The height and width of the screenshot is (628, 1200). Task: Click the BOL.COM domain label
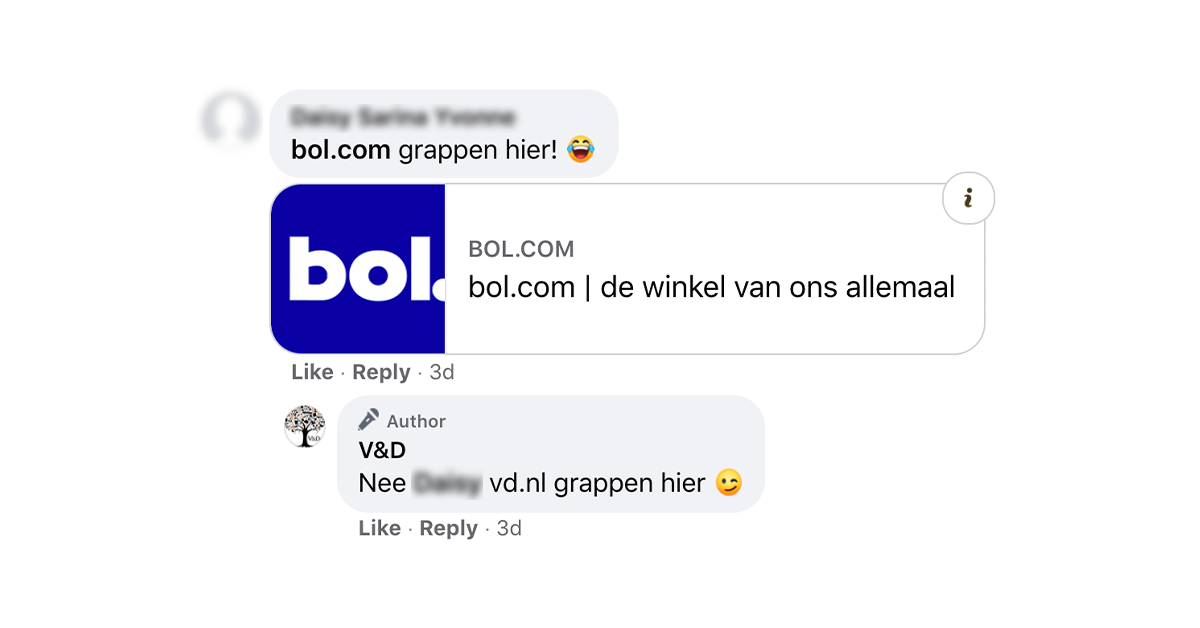point(521,249)
